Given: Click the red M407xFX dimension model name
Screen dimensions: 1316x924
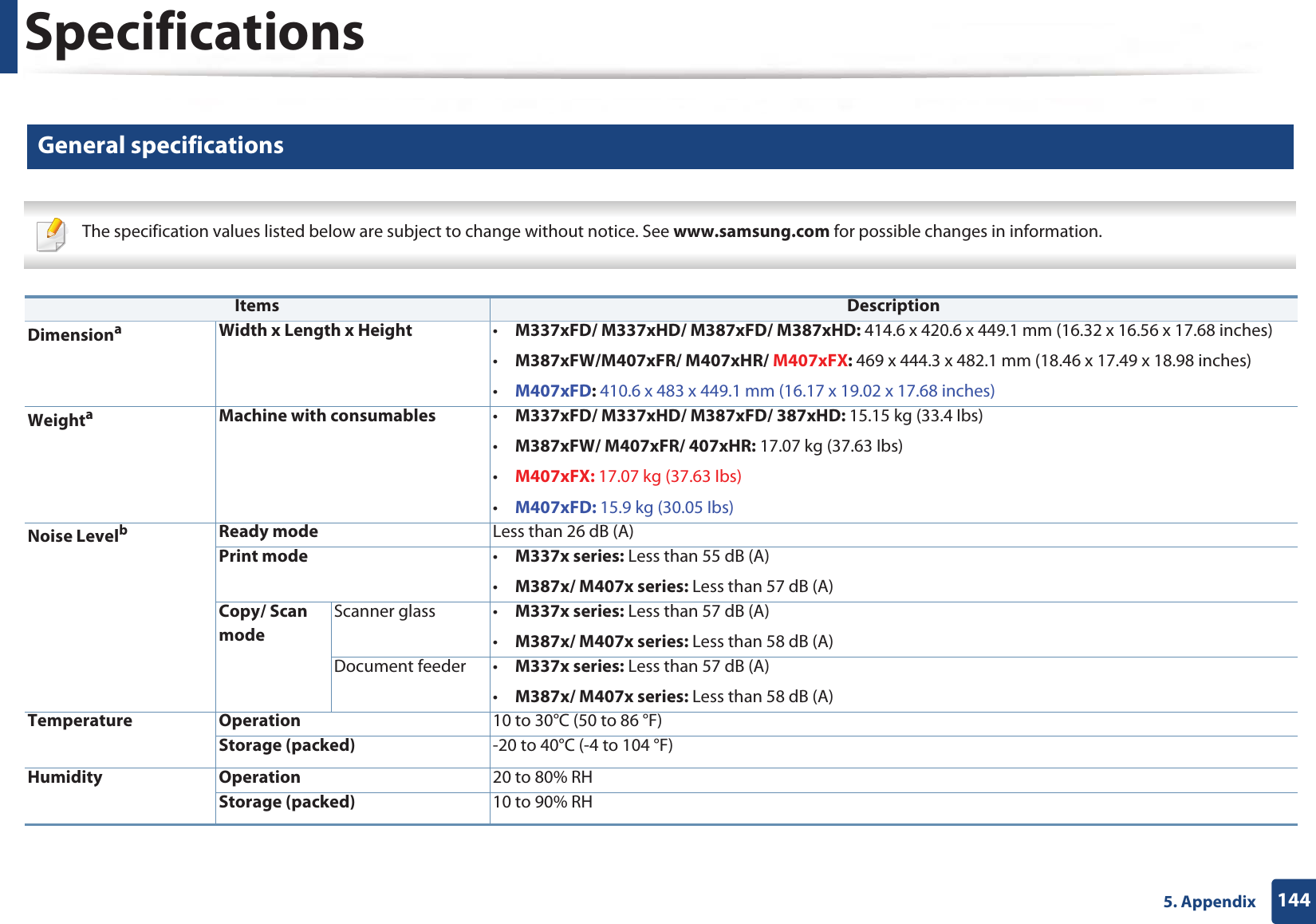Looking at the screenshot, I should [x=810, y=361].
